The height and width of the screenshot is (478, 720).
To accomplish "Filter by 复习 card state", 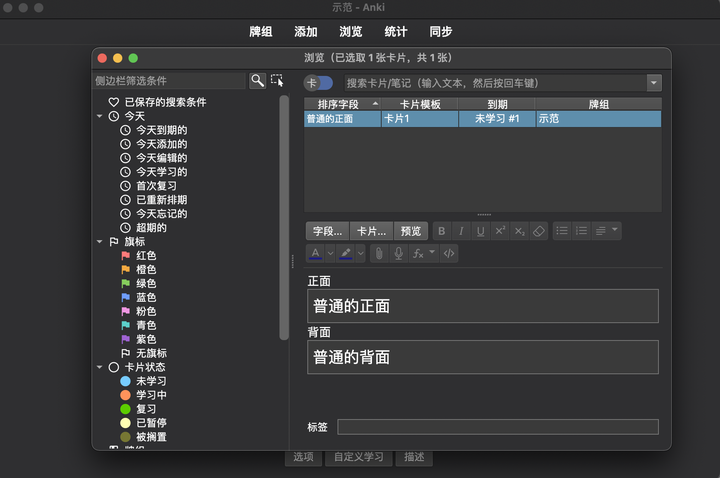I will pos(138,409).
